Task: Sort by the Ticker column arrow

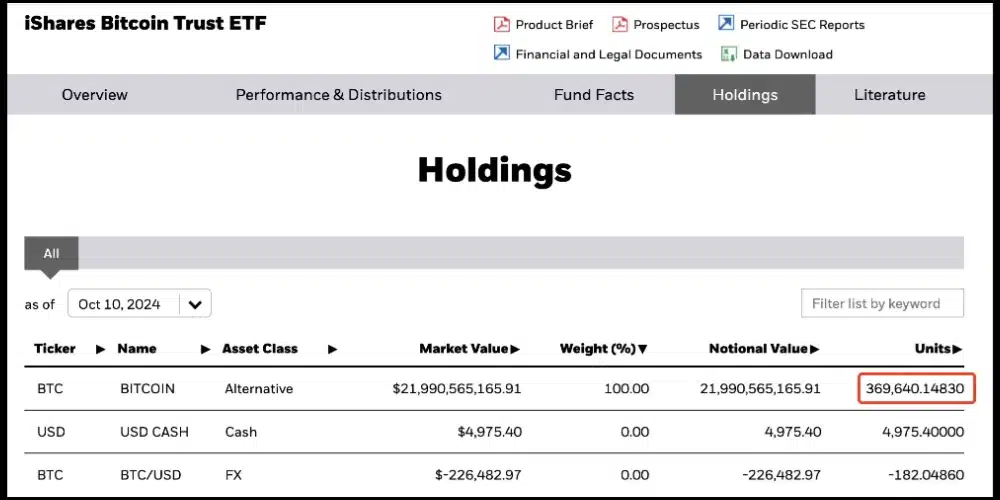Action: click(100, 349)
